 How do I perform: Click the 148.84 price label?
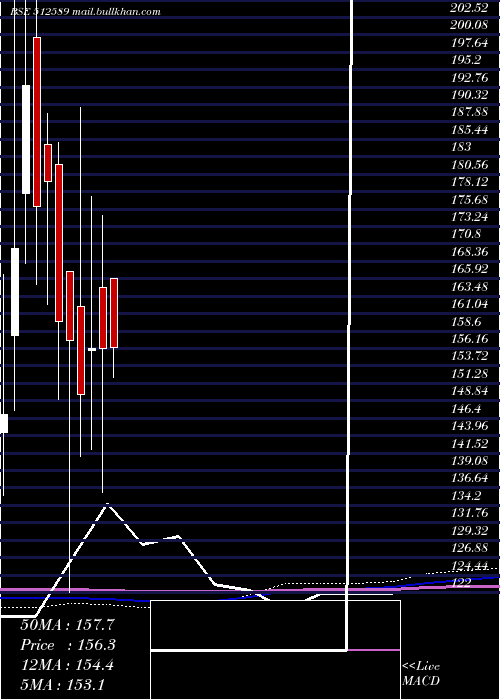(469, 391)
